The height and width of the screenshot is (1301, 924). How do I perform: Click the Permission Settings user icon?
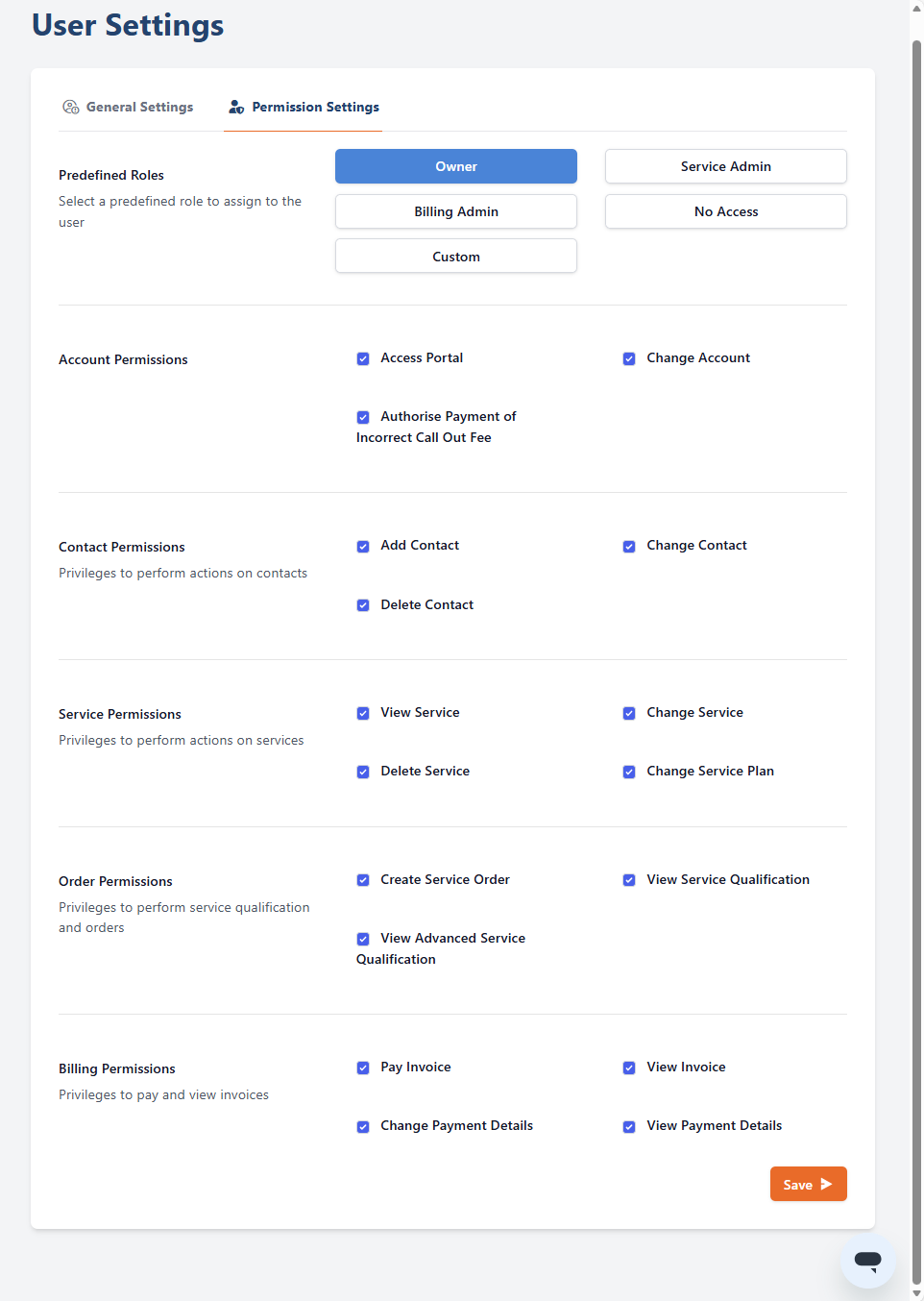[236, 107]
